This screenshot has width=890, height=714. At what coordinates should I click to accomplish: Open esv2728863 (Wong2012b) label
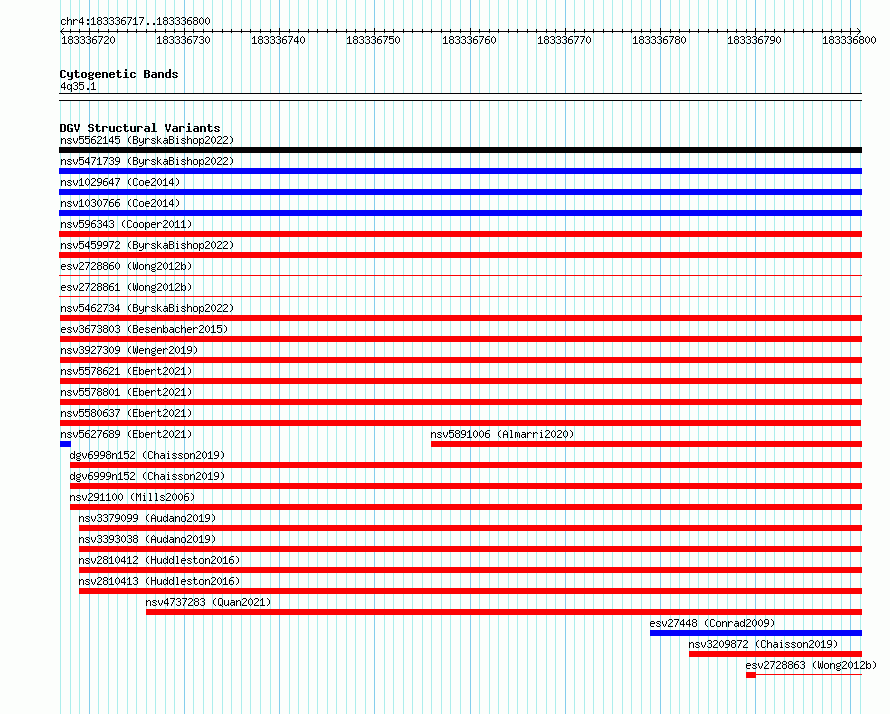tap(811, 665)
